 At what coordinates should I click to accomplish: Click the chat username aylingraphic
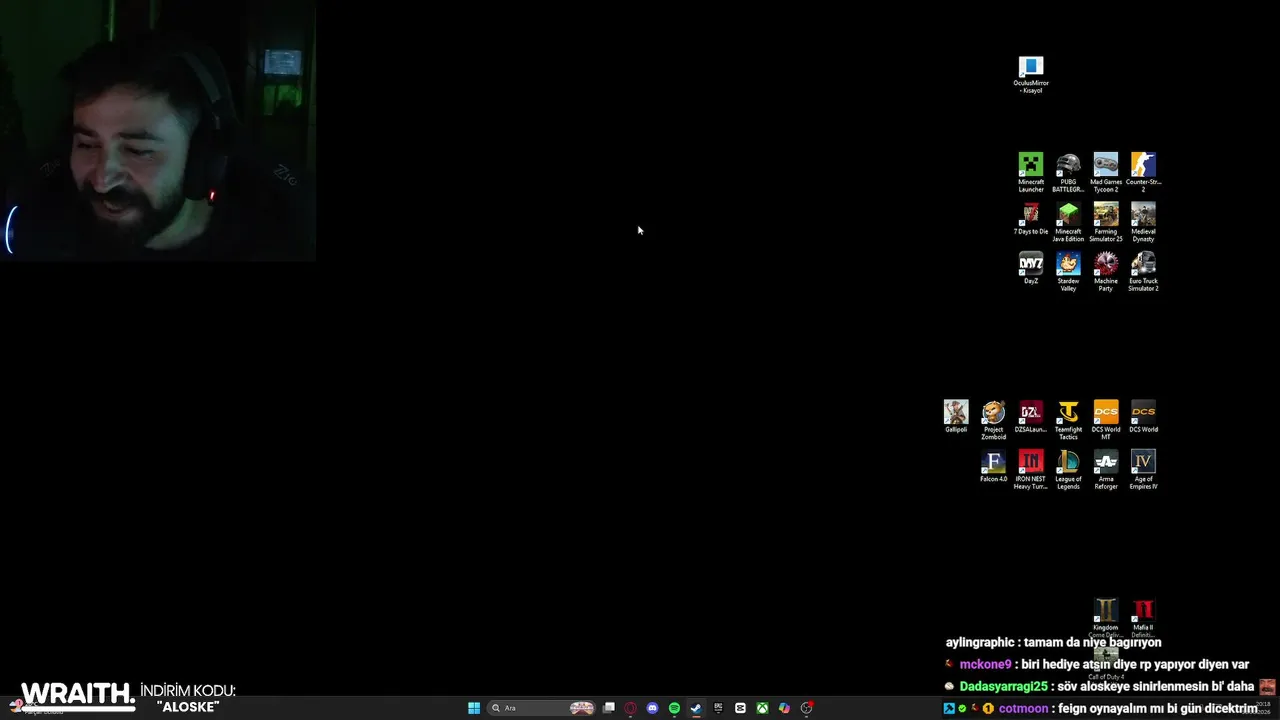pyautogui.click(x=982, y=643)
